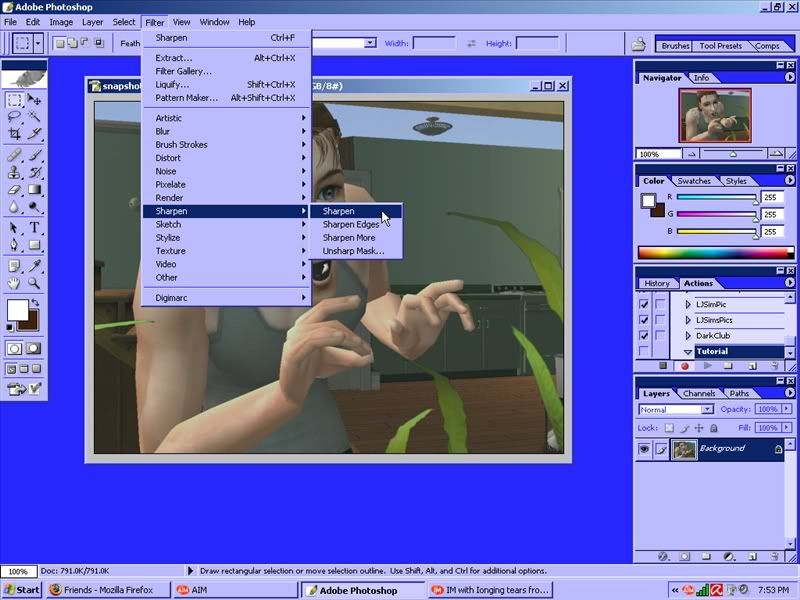Select the Healing Brush tool

14,155
